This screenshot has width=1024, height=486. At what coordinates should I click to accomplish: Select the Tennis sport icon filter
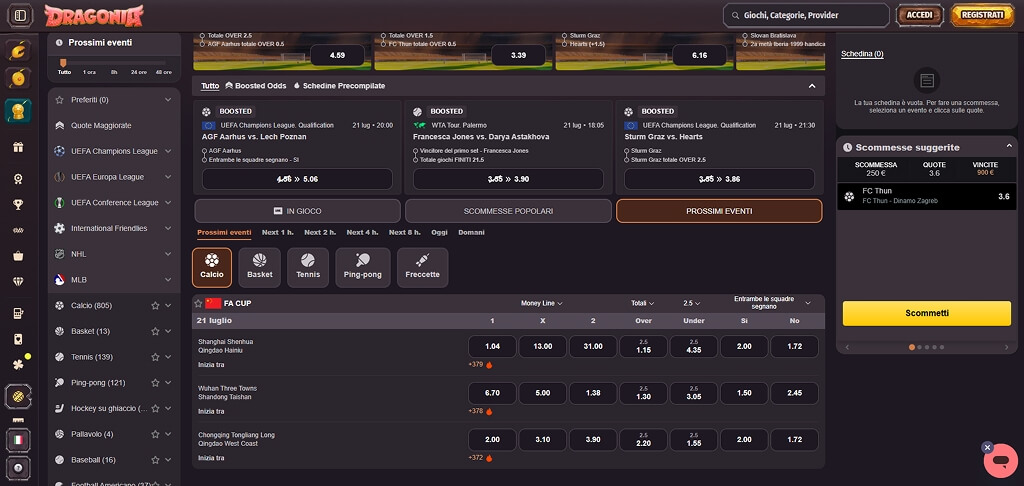[x=308, y=267]
